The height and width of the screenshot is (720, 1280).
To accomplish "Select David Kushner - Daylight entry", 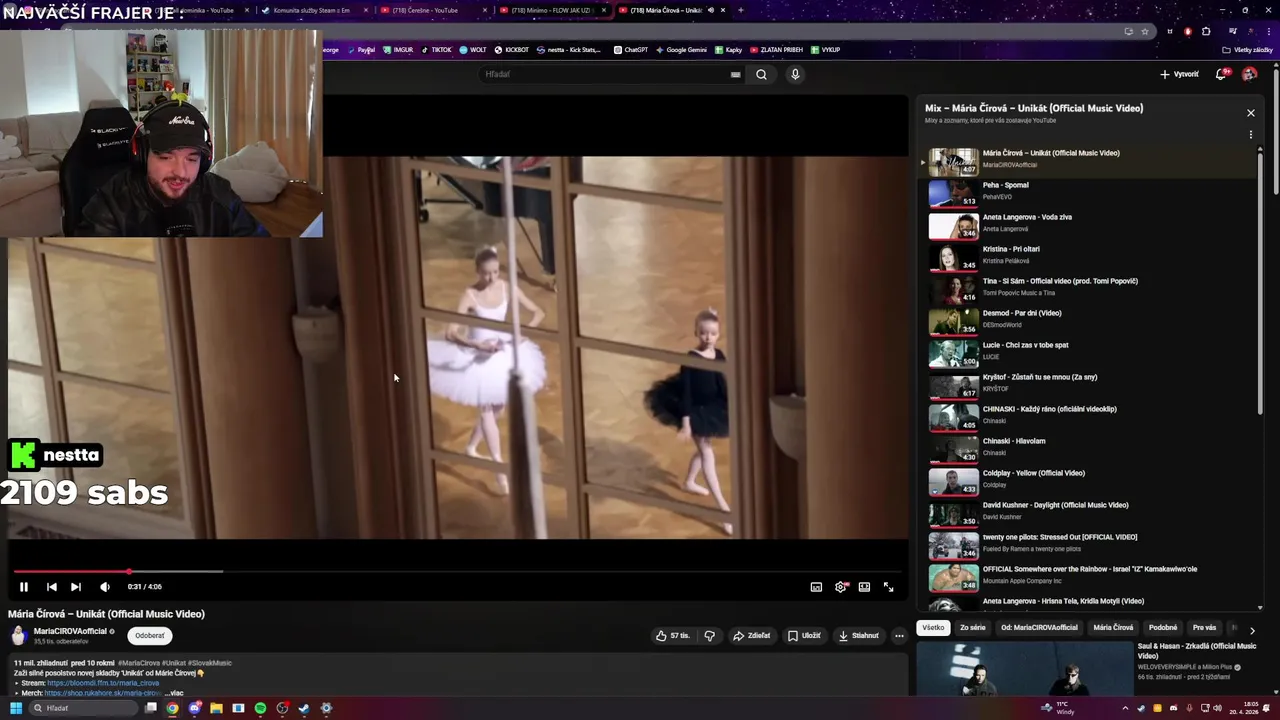I will pos(1090,513).
